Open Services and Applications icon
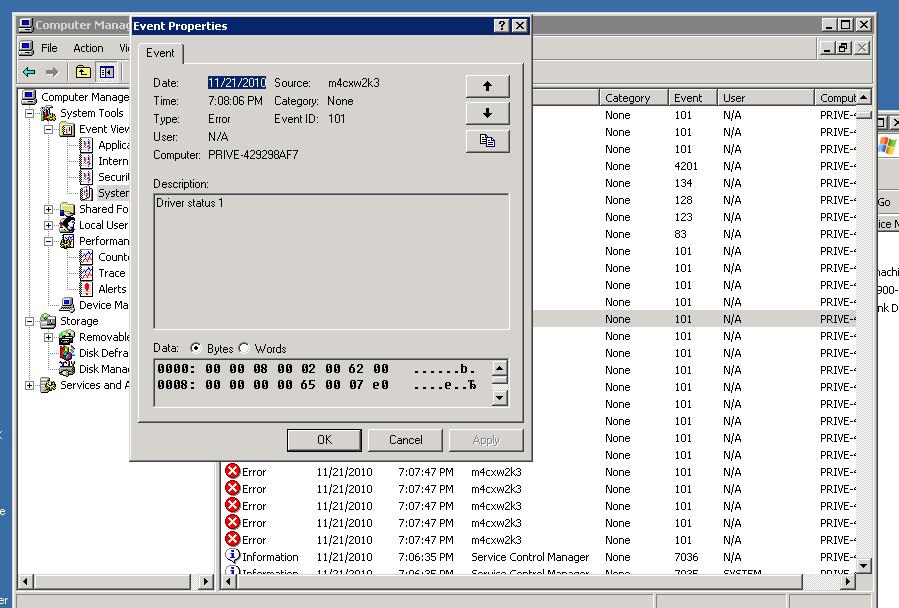Screen dimensions: 899x608 click(48, 385)
